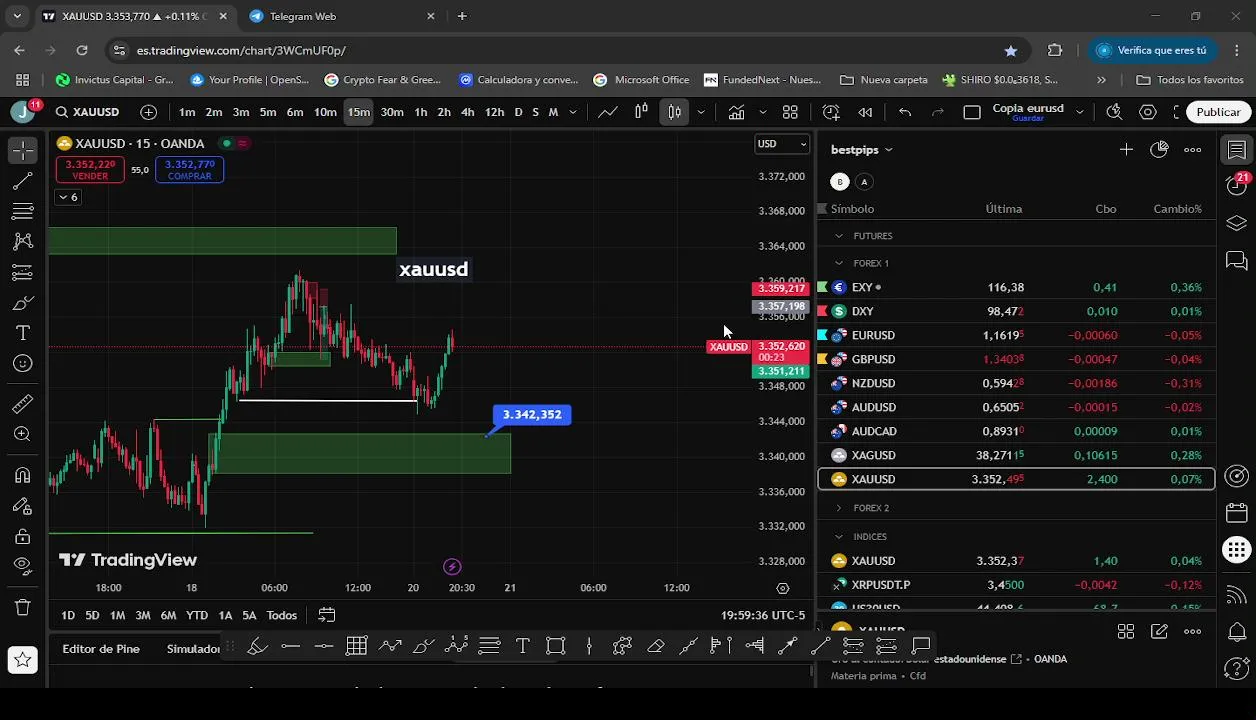Select the line chart style
Image resolution: width=1256 pixels, height=720 pixels.
608,112
